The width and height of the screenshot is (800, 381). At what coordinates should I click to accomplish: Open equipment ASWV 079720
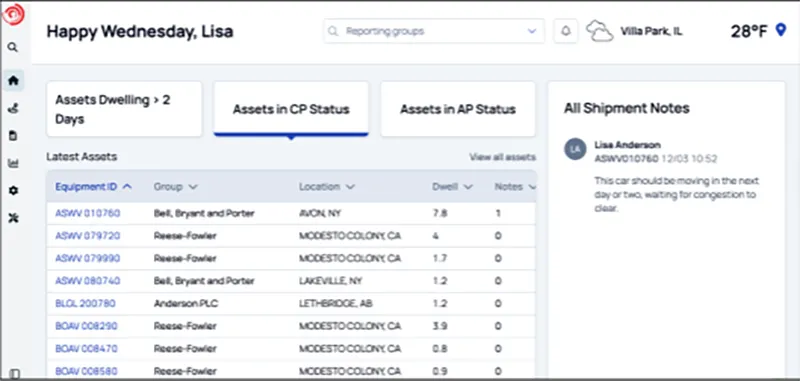click(88, 236)
